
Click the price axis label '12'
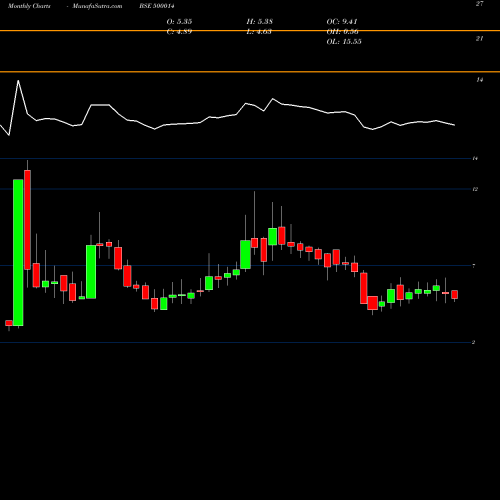(475, 189)
